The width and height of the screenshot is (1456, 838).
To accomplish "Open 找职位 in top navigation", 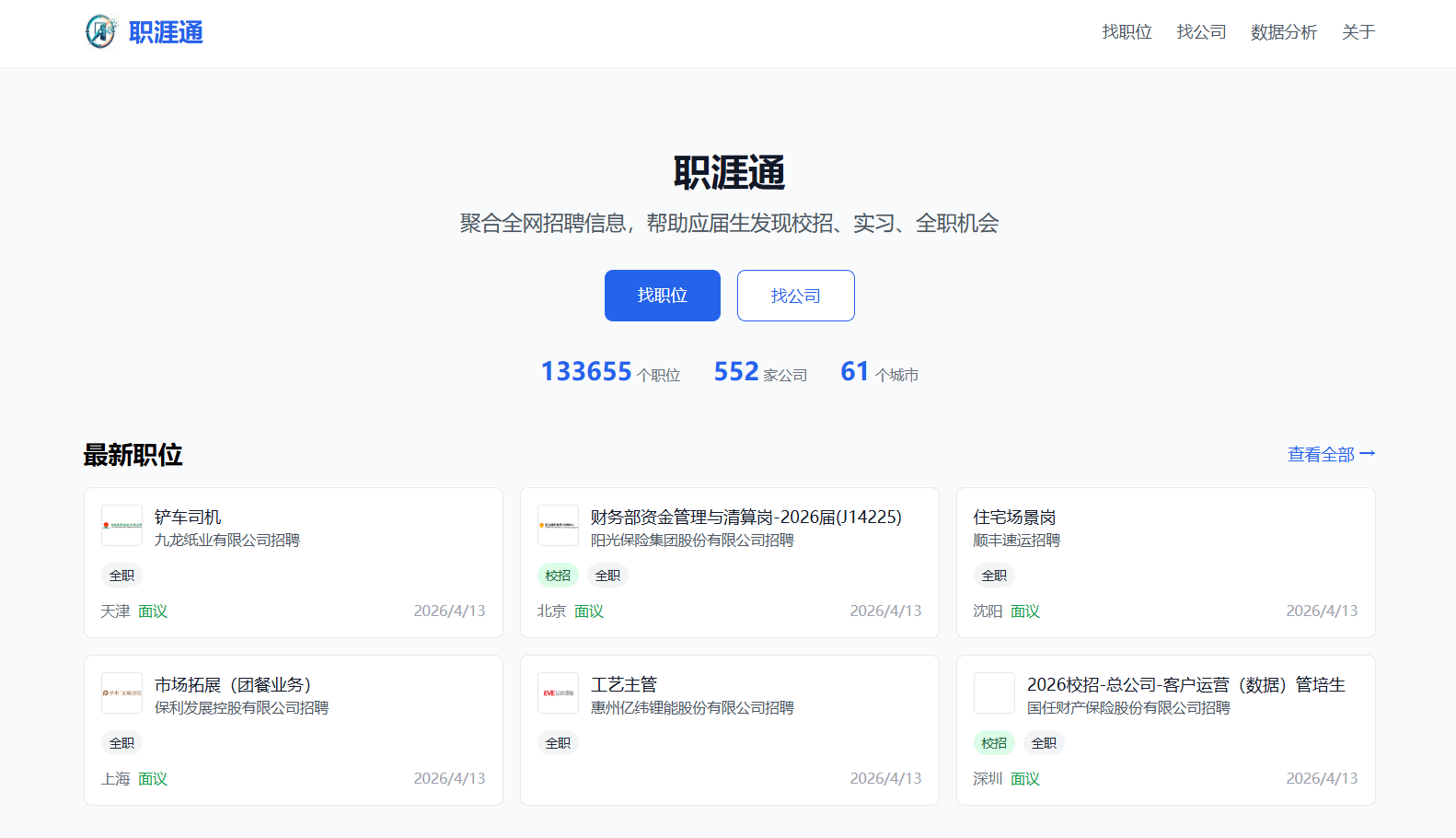I will (1127, 32).
